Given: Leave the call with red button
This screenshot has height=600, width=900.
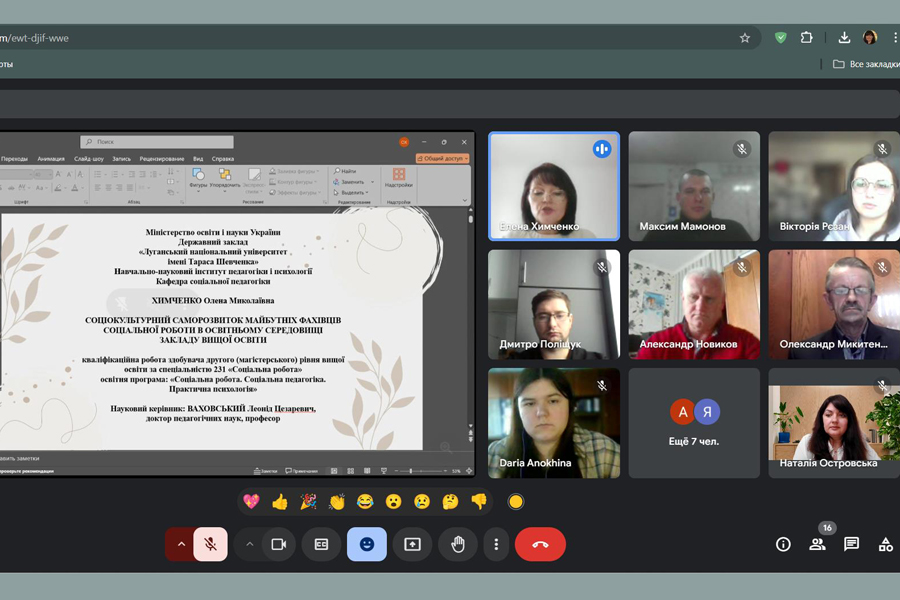Looking at the screenshot, I should pos(540,544).
